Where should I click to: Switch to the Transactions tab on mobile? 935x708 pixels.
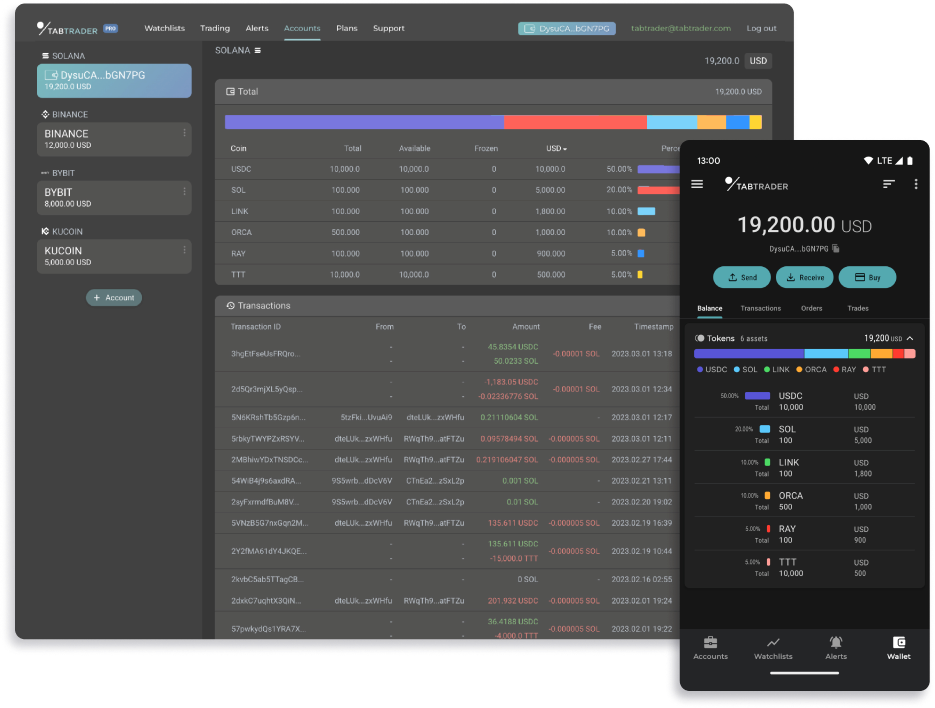pos(761,309)
